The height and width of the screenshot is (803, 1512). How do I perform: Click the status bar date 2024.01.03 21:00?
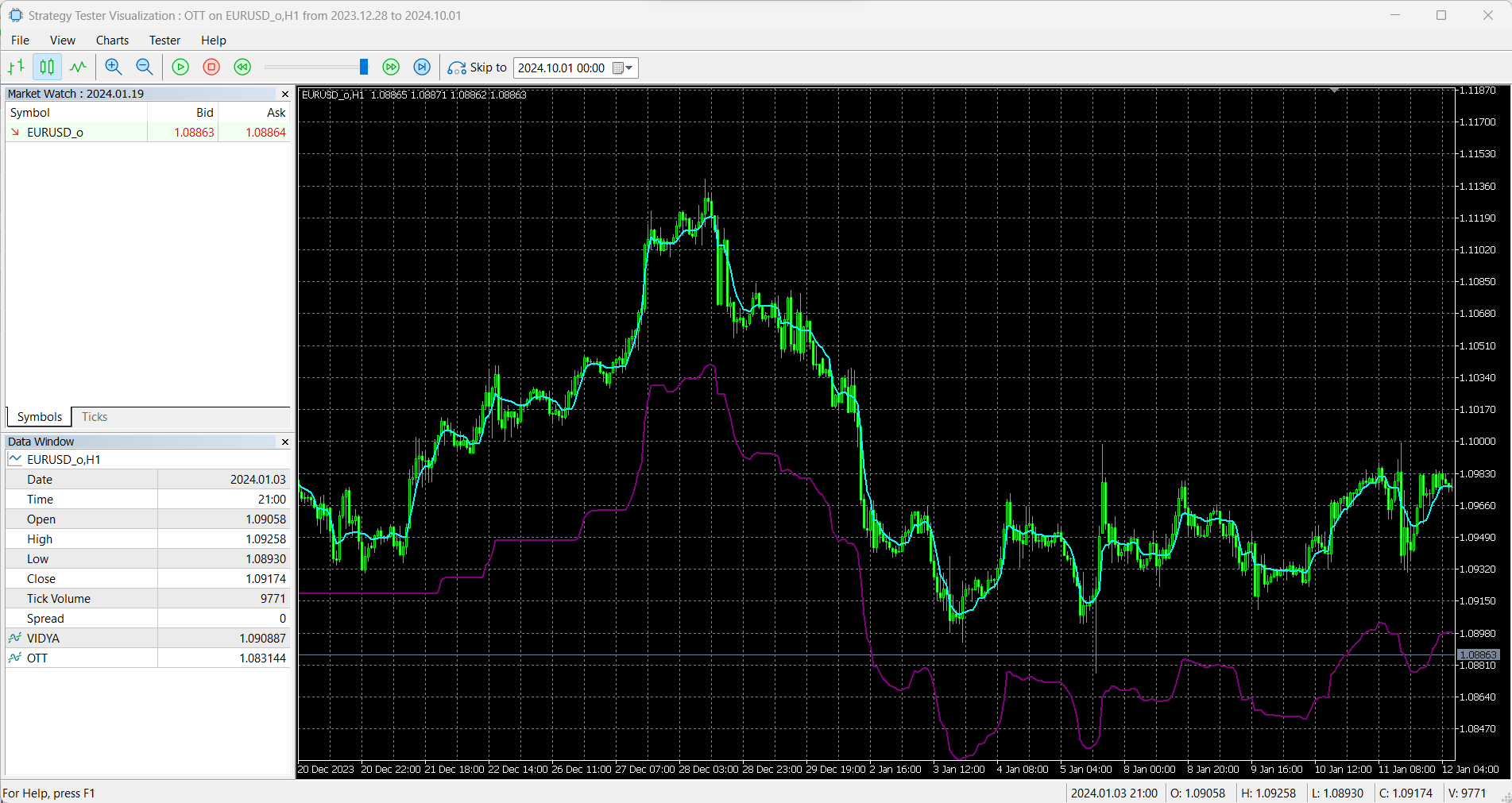1114,793
